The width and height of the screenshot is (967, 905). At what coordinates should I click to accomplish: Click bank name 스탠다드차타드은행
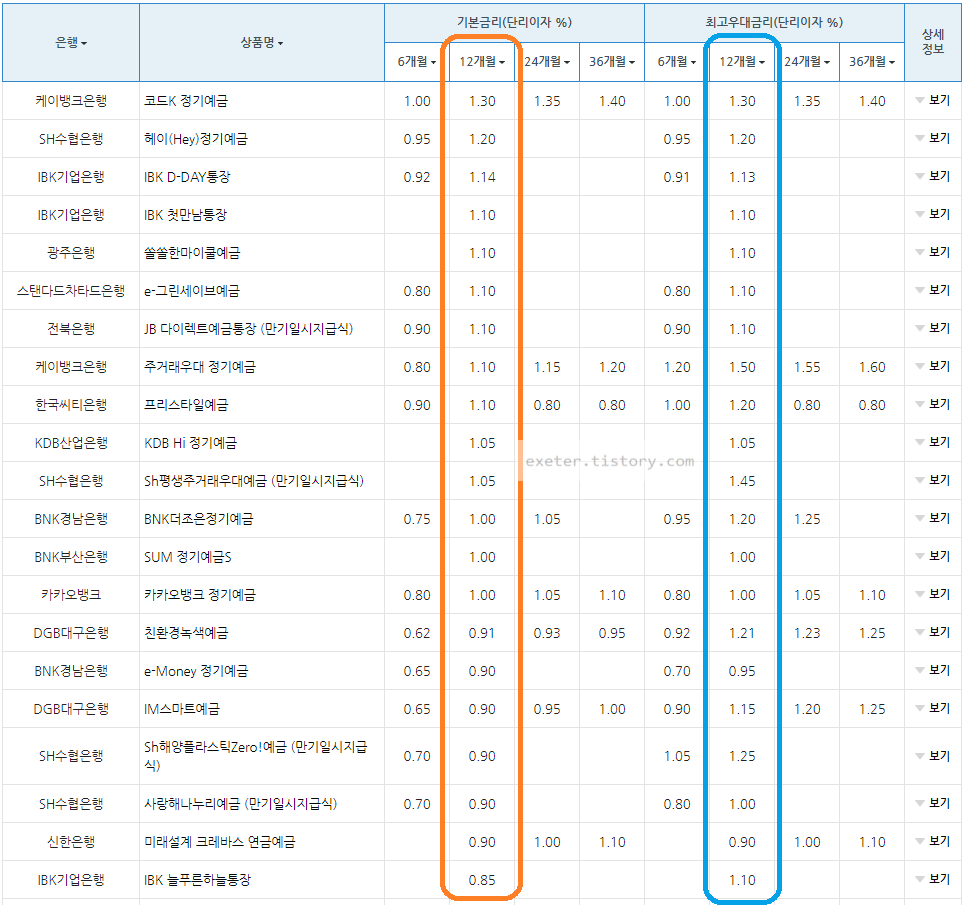pos(71,291)
